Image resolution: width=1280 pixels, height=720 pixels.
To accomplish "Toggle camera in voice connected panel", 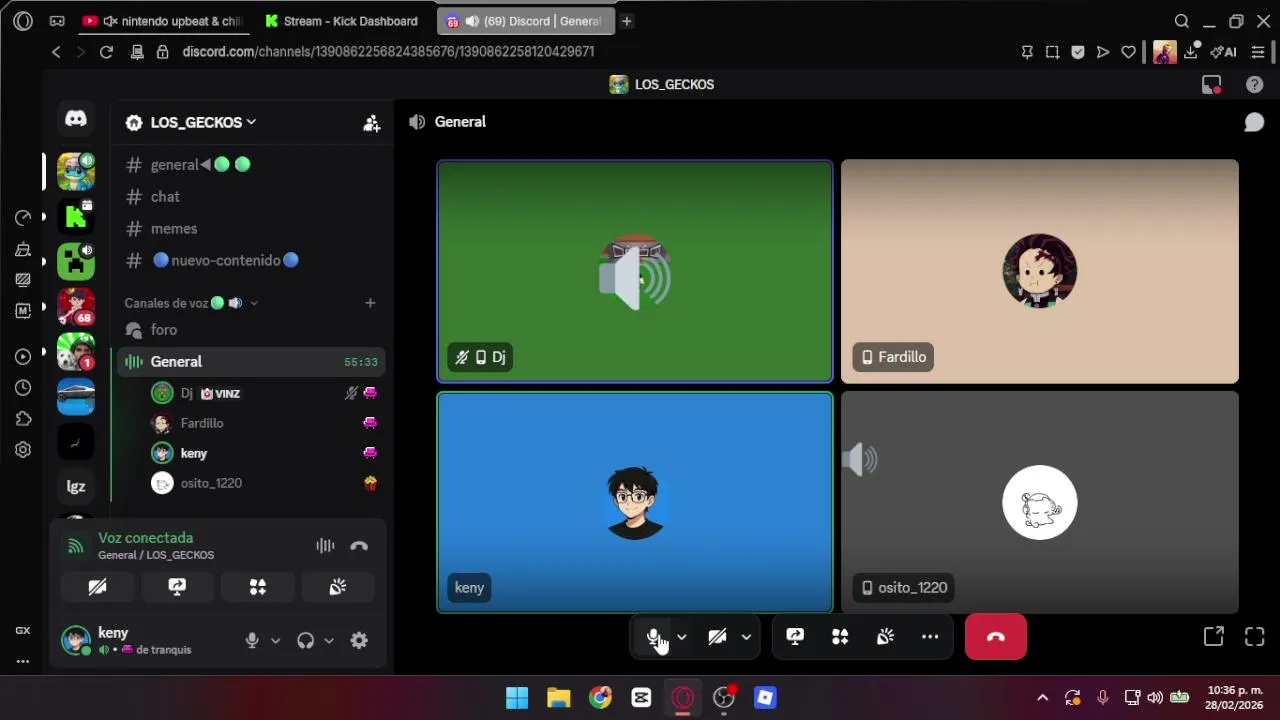I will coord(97,587).
